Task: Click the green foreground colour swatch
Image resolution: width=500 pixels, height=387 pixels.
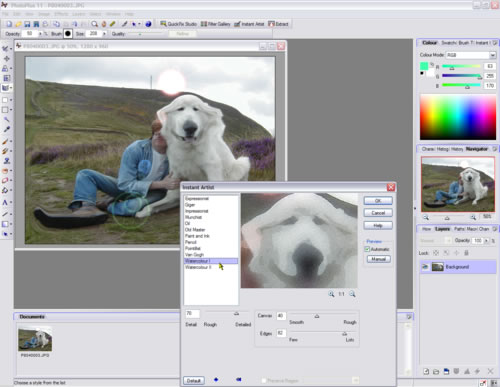Action: pyautogui.click(x=424, y=66)
